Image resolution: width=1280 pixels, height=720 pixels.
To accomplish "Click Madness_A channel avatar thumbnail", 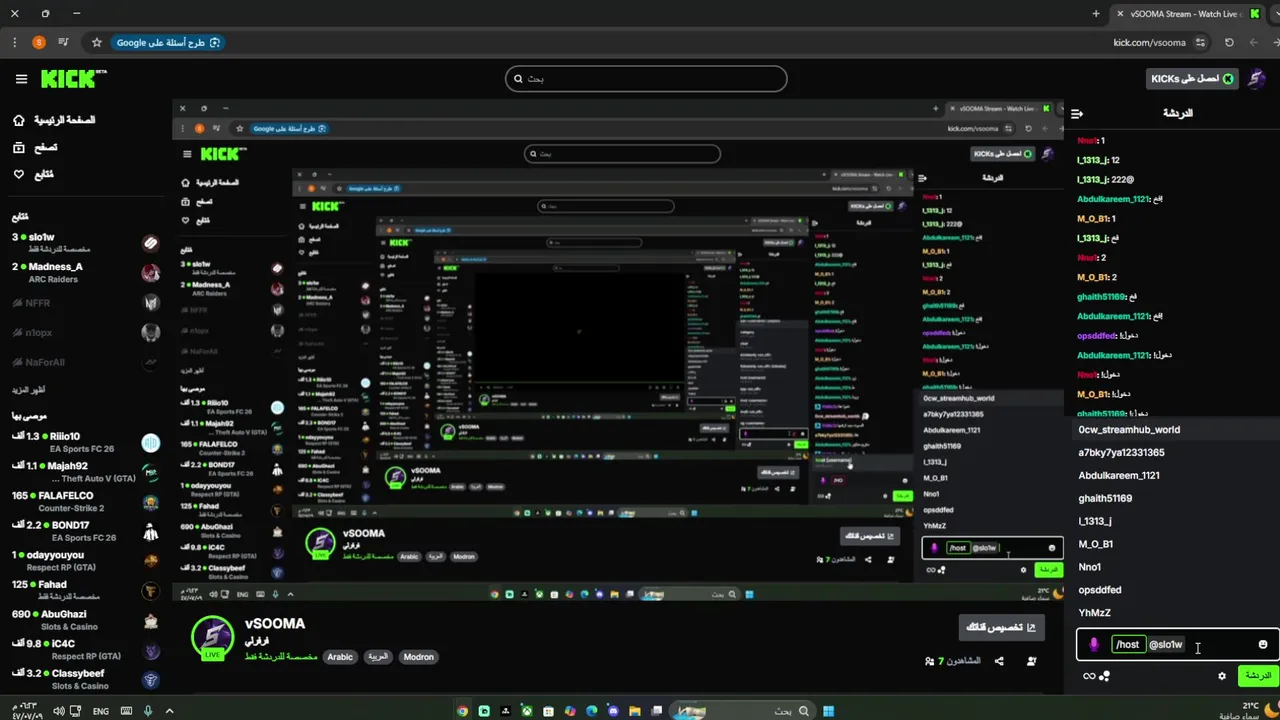I will pos(150,273).
